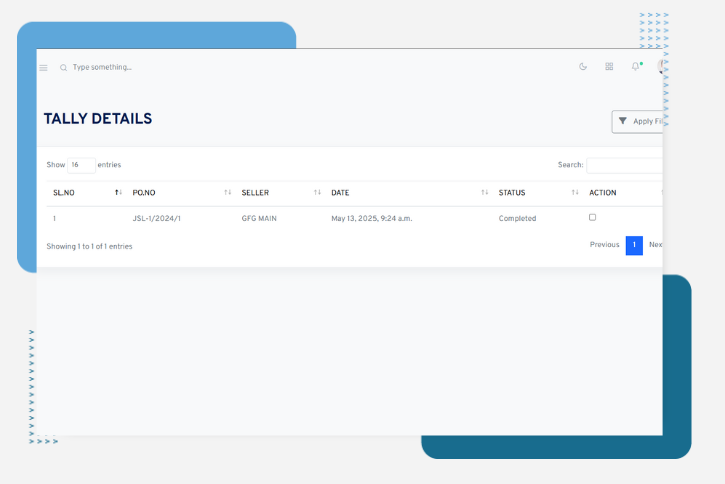Image resolution: width=725 pixels, height=484 pixels.
Task: Open the apps grid icon
Action: point(609,67)
